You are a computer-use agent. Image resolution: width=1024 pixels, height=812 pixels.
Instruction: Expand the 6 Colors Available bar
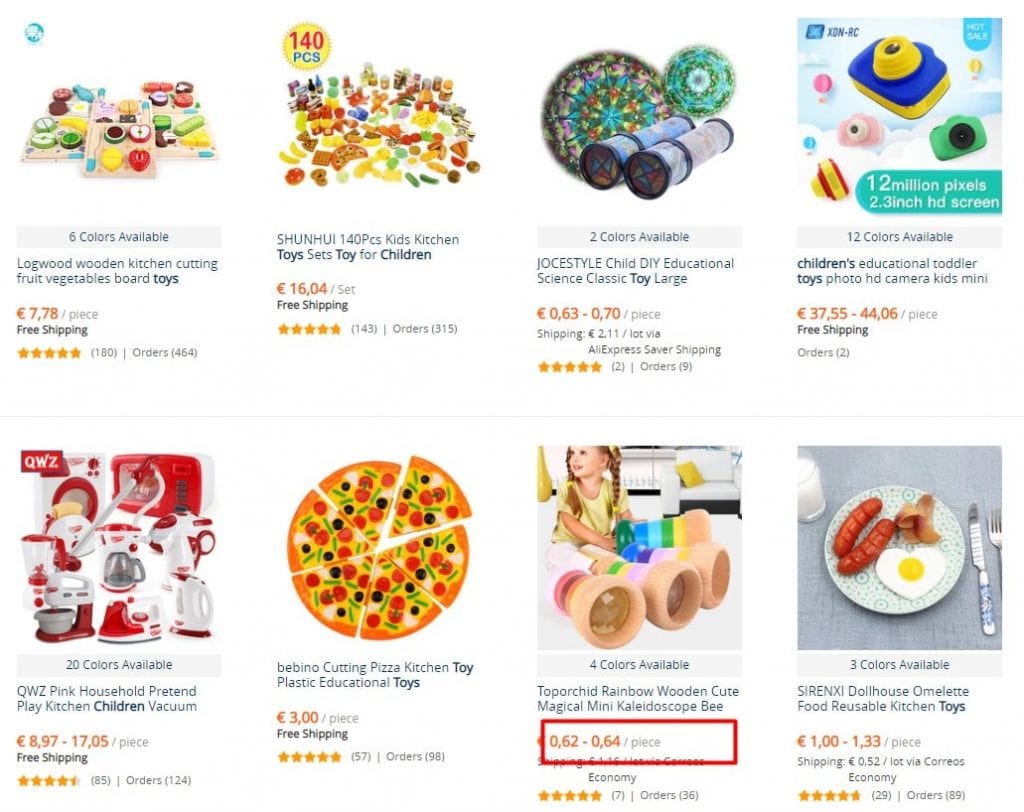coord(119,237)
